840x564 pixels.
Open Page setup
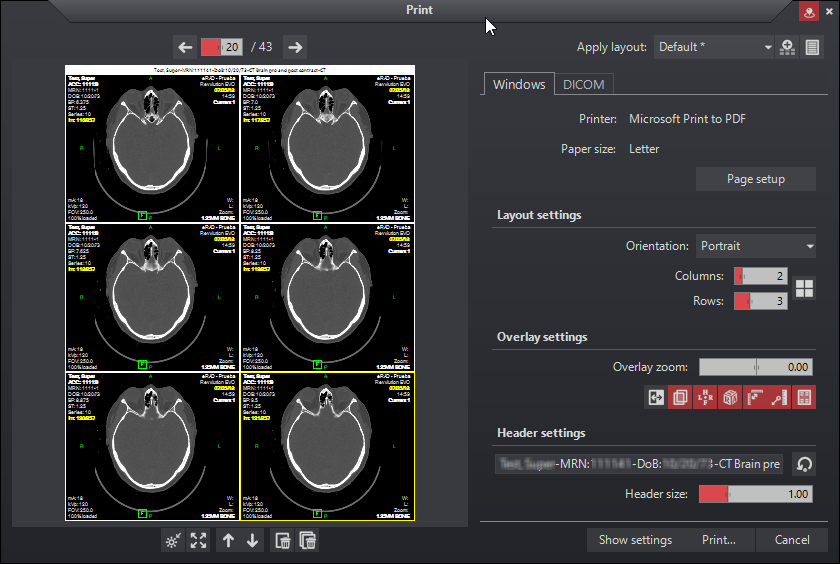755,179
